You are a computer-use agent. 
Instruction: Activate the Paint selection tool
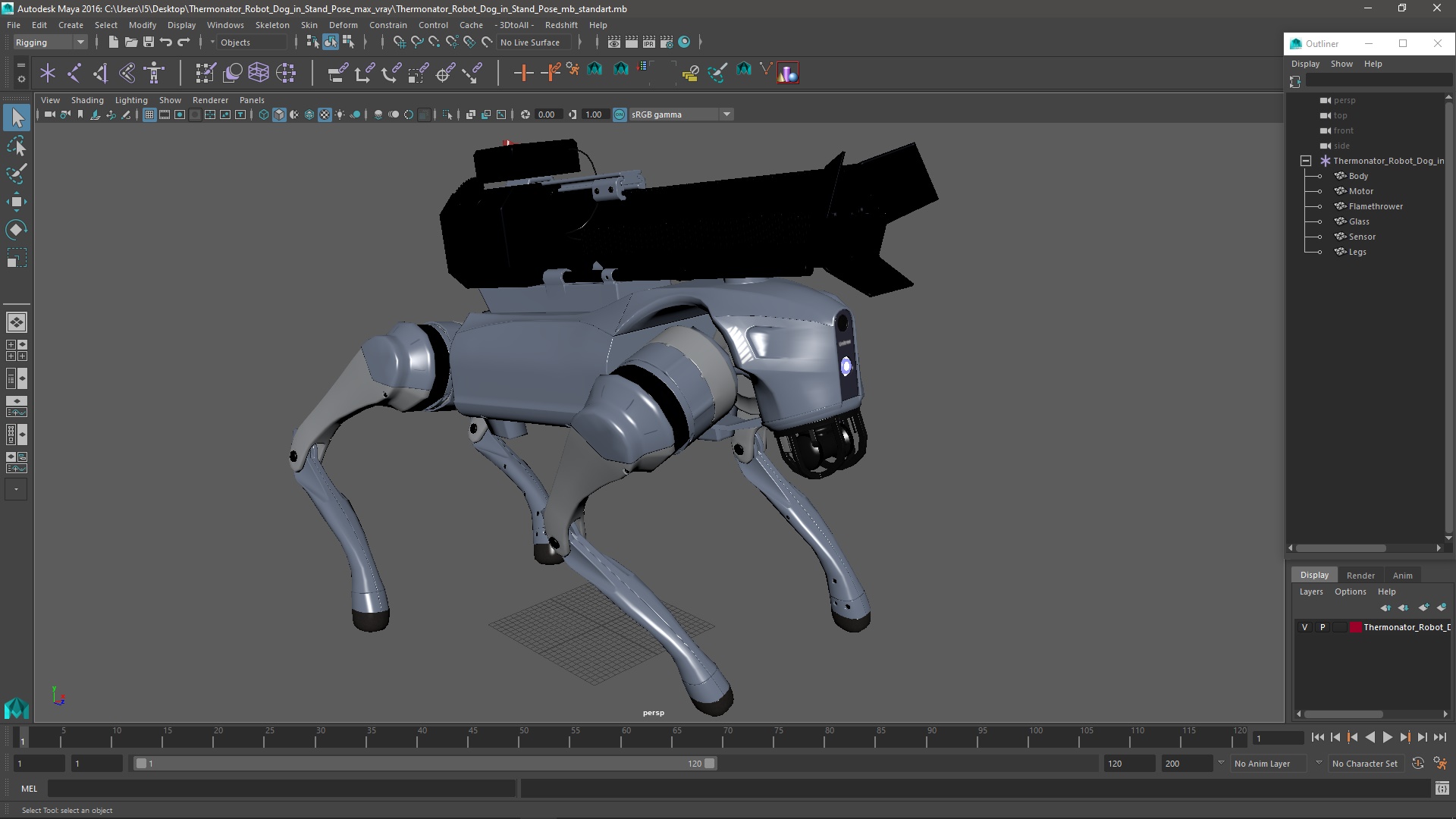click(x=17, y=174)
